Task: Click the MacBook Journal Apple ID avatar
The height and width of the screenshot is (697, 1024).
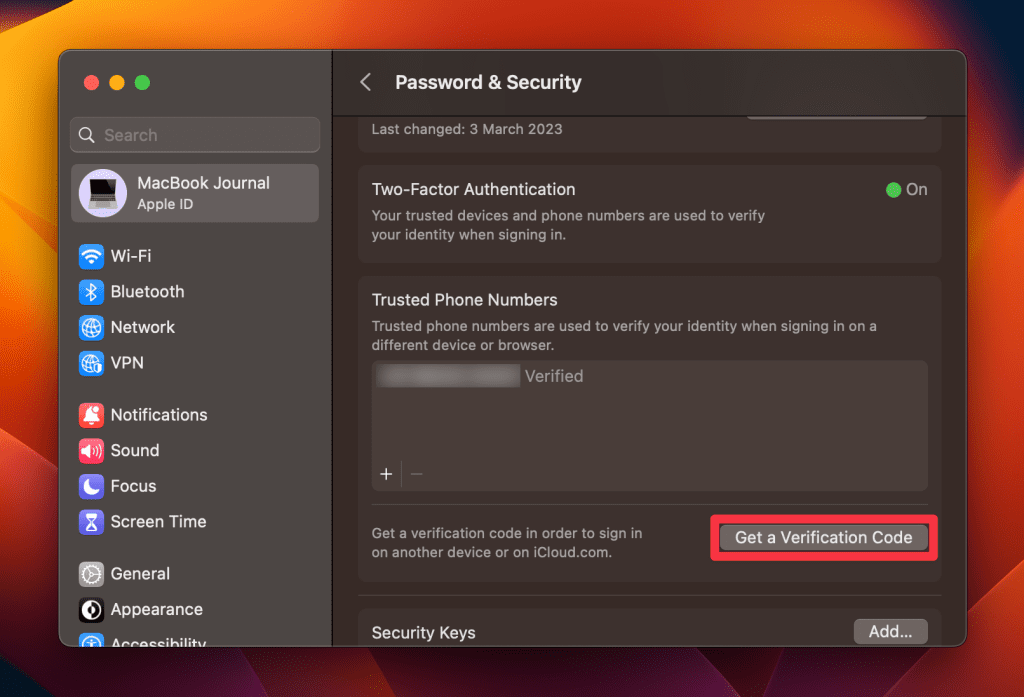Action: pyautogui.click(x=102, y=193)
